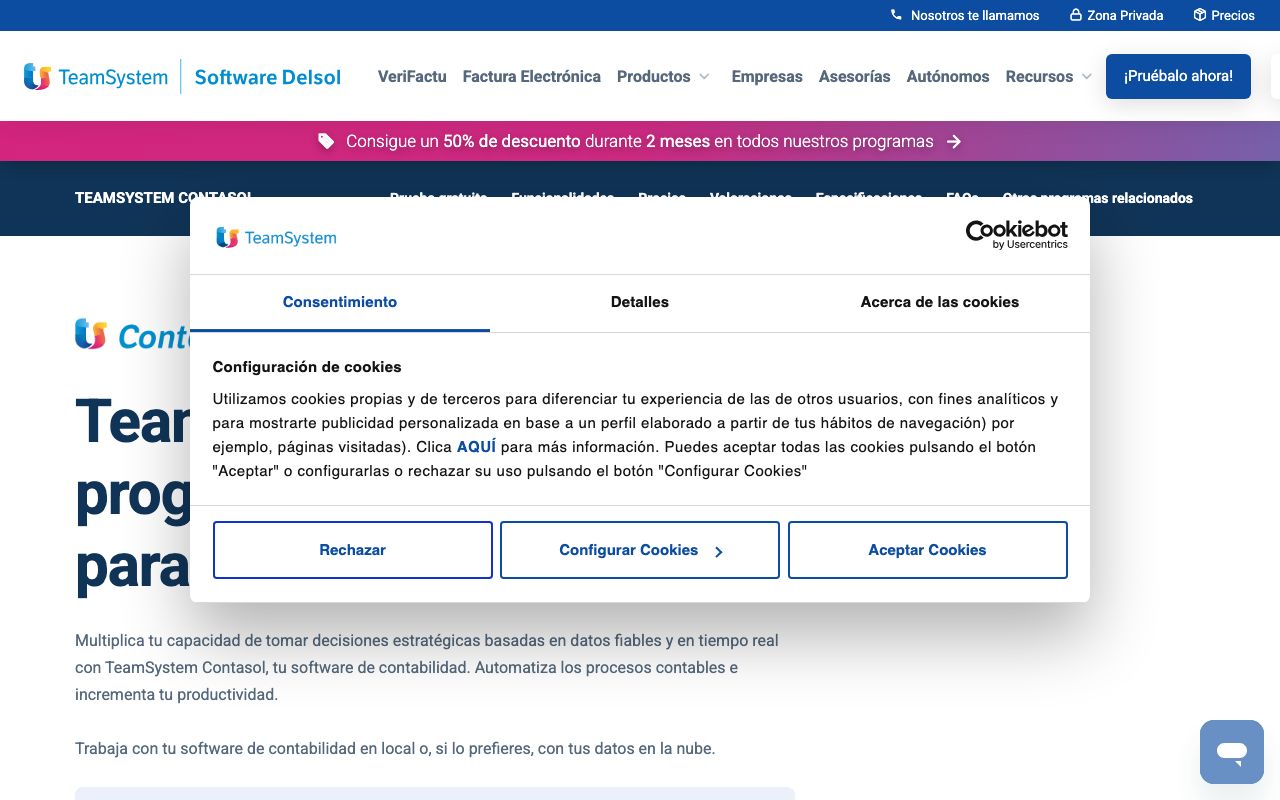
Task: Click the TeamSystem logo inside the cookie dialog
Action: click(x=276, y=238)
